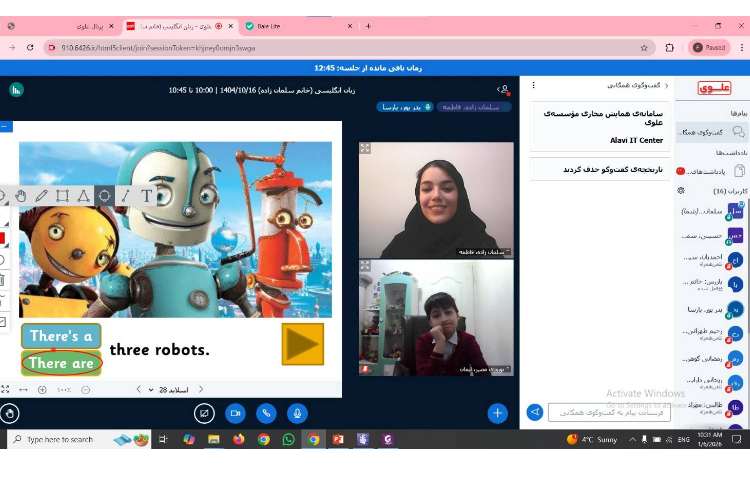Minimize the presentation with the blue minus button
Viewport: 750px width, 480px height.
point(6,126)
